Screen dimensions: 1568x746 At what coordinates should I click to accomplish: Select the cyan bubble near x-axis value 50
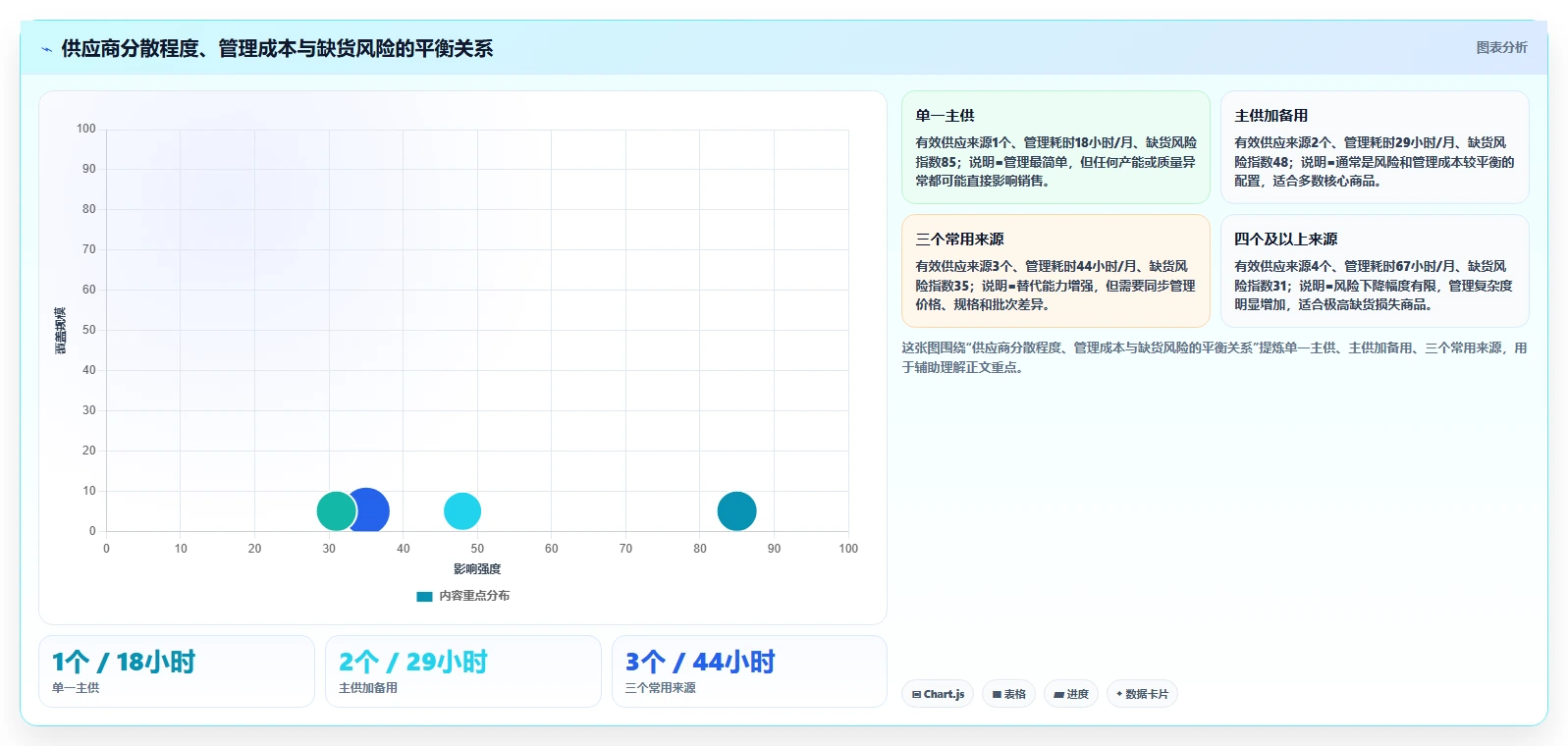(462, 510)
